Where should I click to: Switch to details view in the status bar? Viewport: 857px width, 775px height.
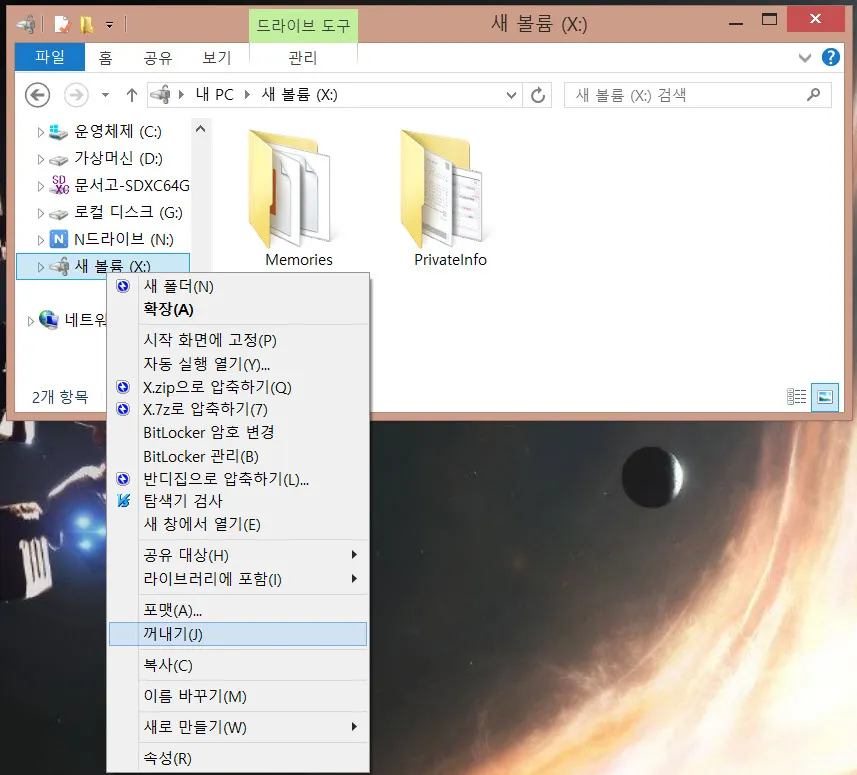(797, 396)
